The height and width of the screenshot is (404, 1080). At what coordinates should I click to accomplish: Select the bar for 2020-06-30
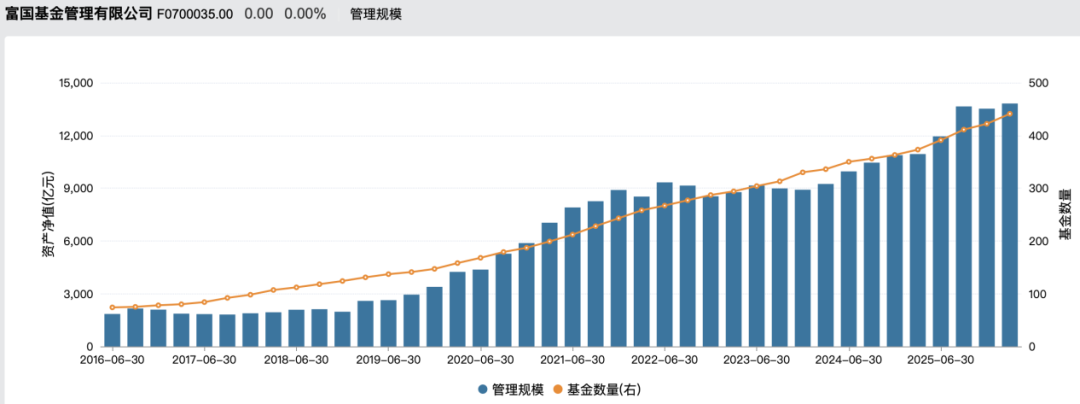[481, 308]
